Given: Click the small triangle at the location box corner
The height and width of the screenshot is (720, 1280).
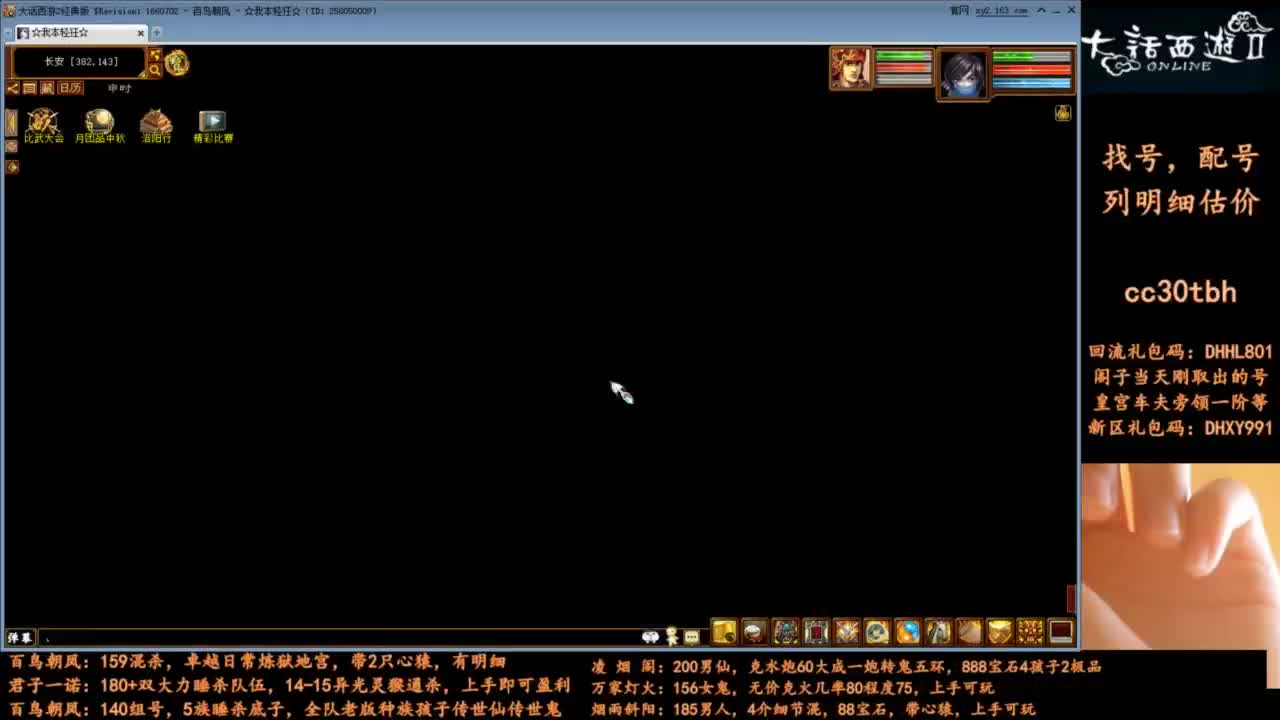Looking at the screenshot, I should 143,73.
